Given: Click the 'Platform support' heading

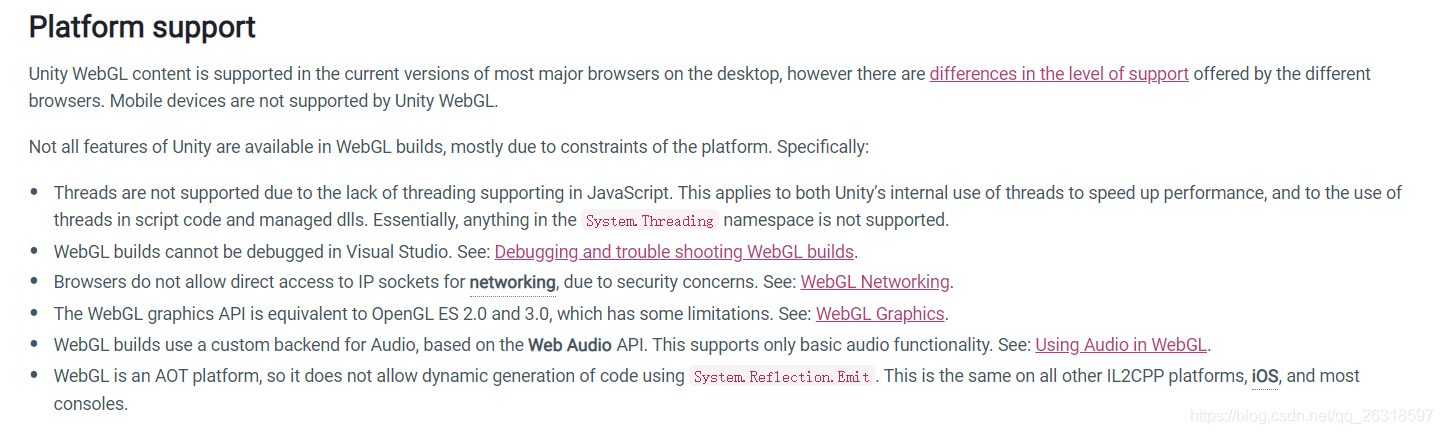Looking at the screenshot, I should [x=142, y=27].
